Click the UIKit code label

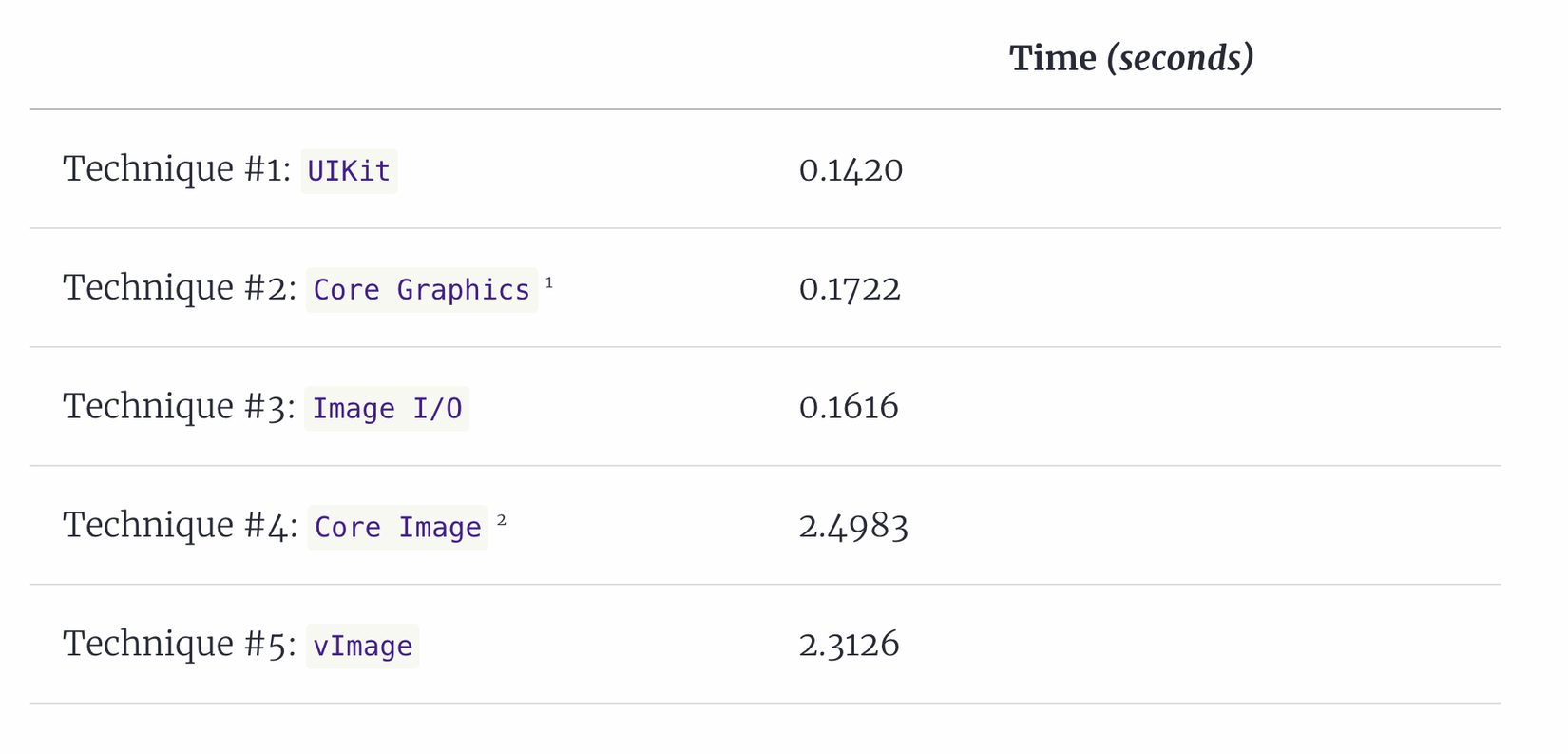pyautogui.click(x=349, y=171)
